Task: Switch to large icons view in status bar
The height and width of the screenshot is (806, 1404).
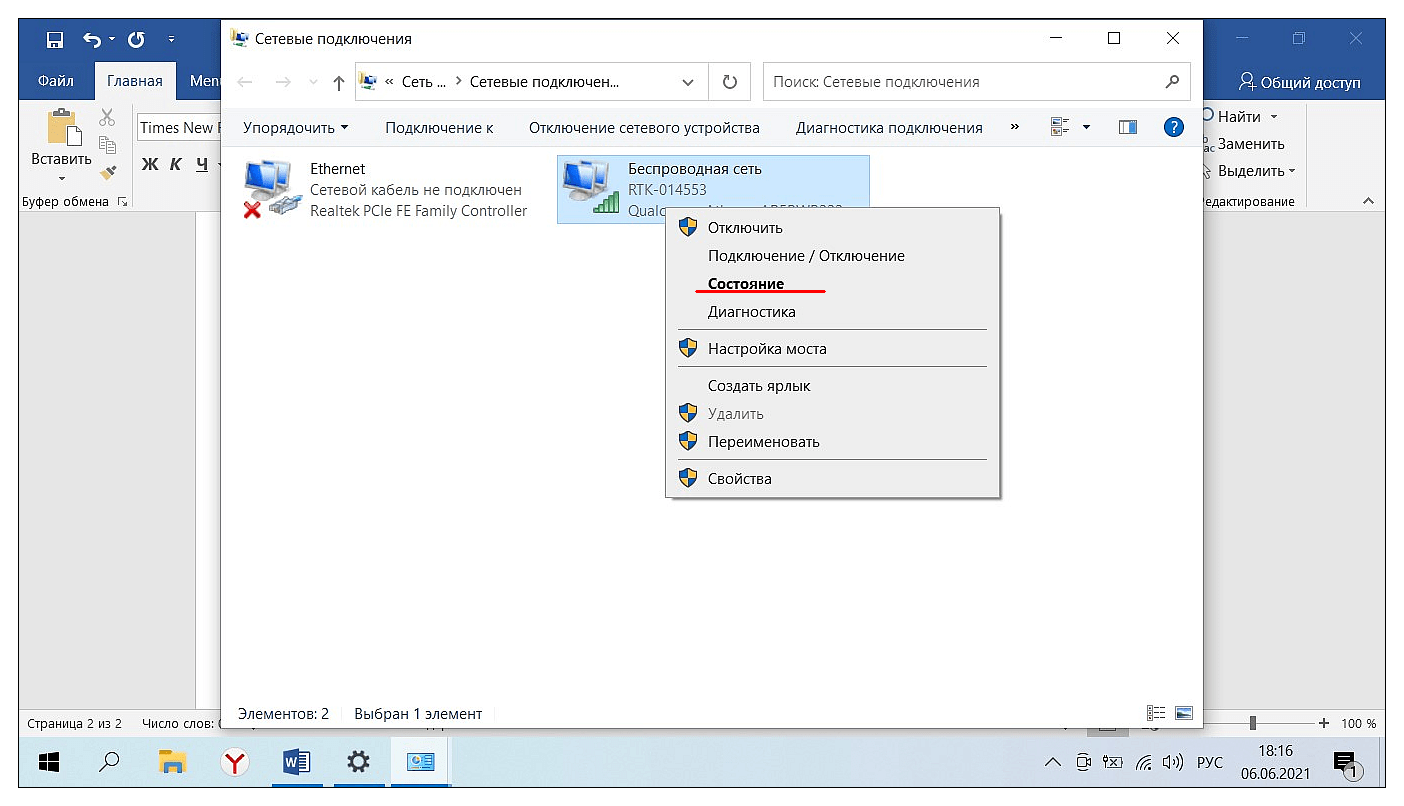Action: [x=1184, y=713]
